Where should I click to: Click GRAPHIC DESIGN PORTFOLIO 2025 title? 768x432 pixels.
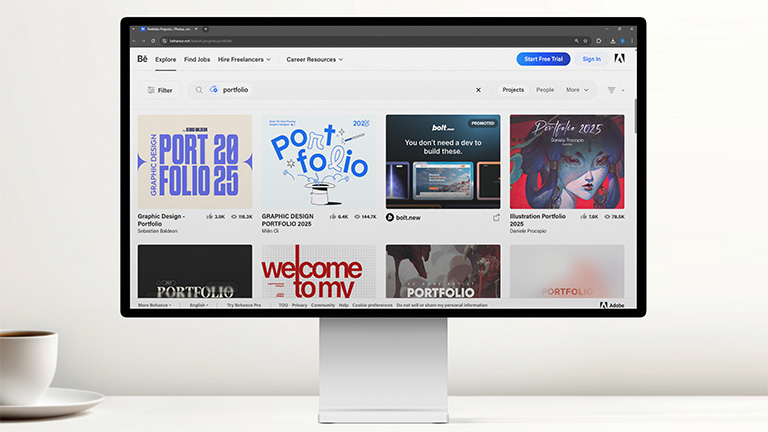(288, 220)
